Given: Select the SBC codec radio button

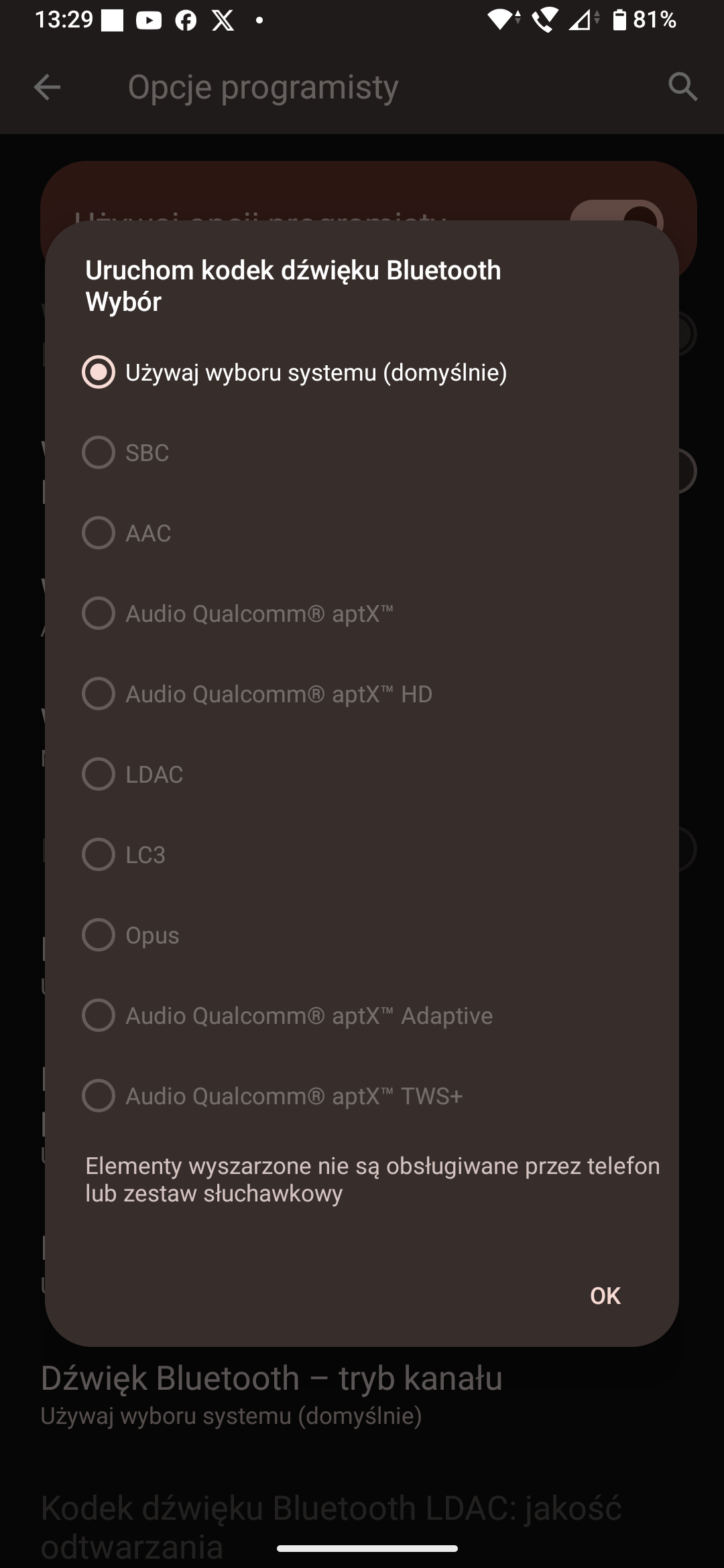Looking at the screenshot, I should pos(99,452).
